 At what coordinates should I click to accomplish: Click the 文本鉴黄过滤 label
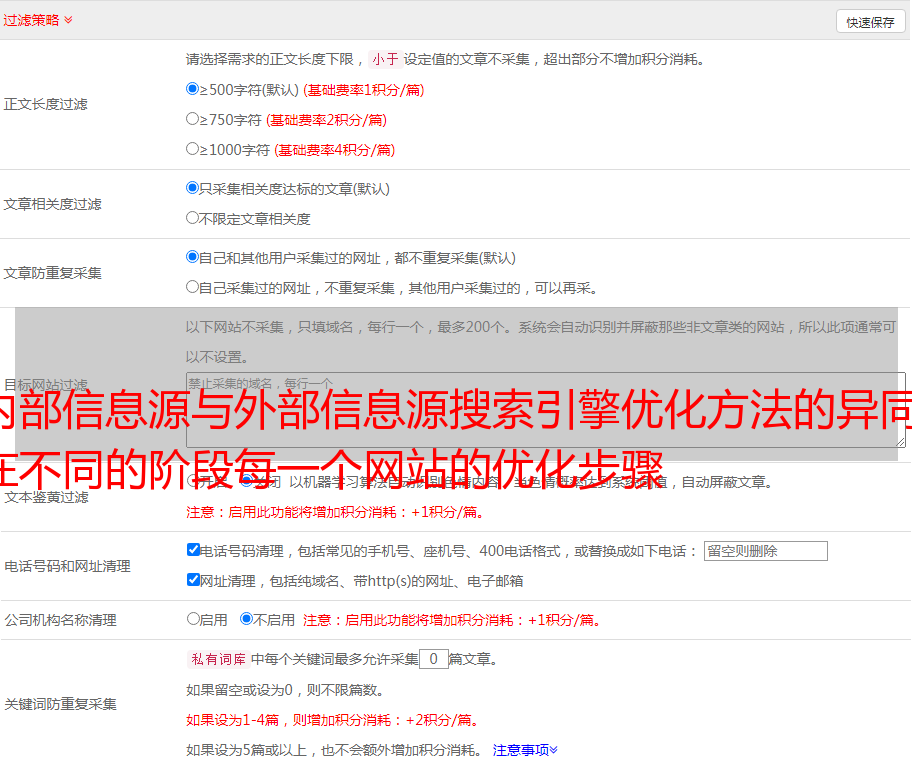point(47,497)
